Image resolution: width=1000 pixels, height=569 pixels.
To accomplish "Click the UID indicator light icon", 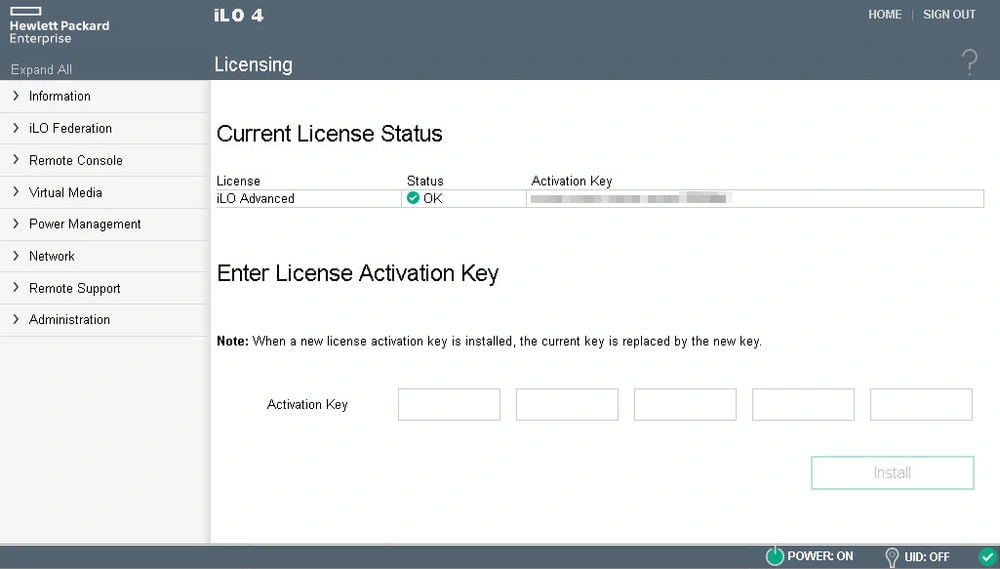I will point(892,557).
